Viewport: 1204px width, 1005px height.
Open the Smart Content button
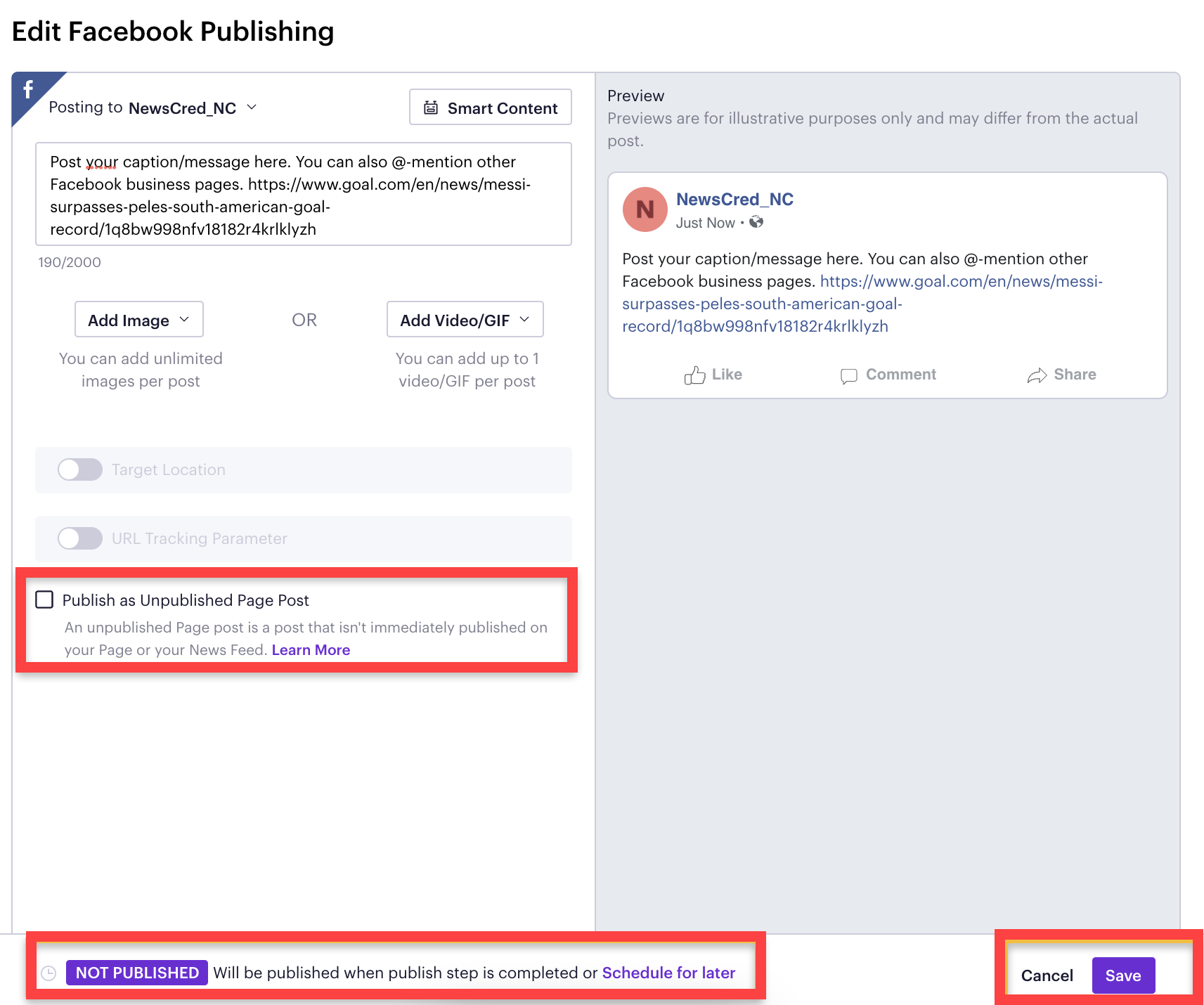pyautogui.click(x=491, y=107)
